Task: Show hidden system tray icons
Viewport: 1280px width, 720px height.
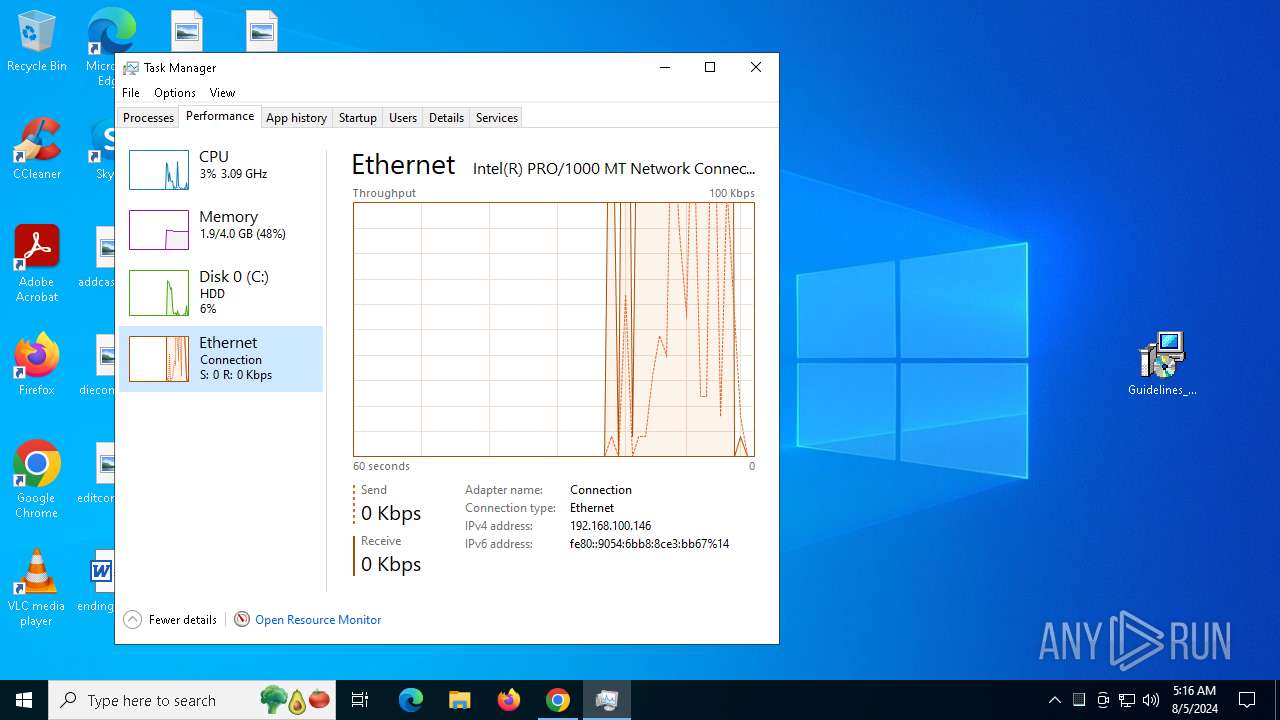Action: pos(1055,700)
